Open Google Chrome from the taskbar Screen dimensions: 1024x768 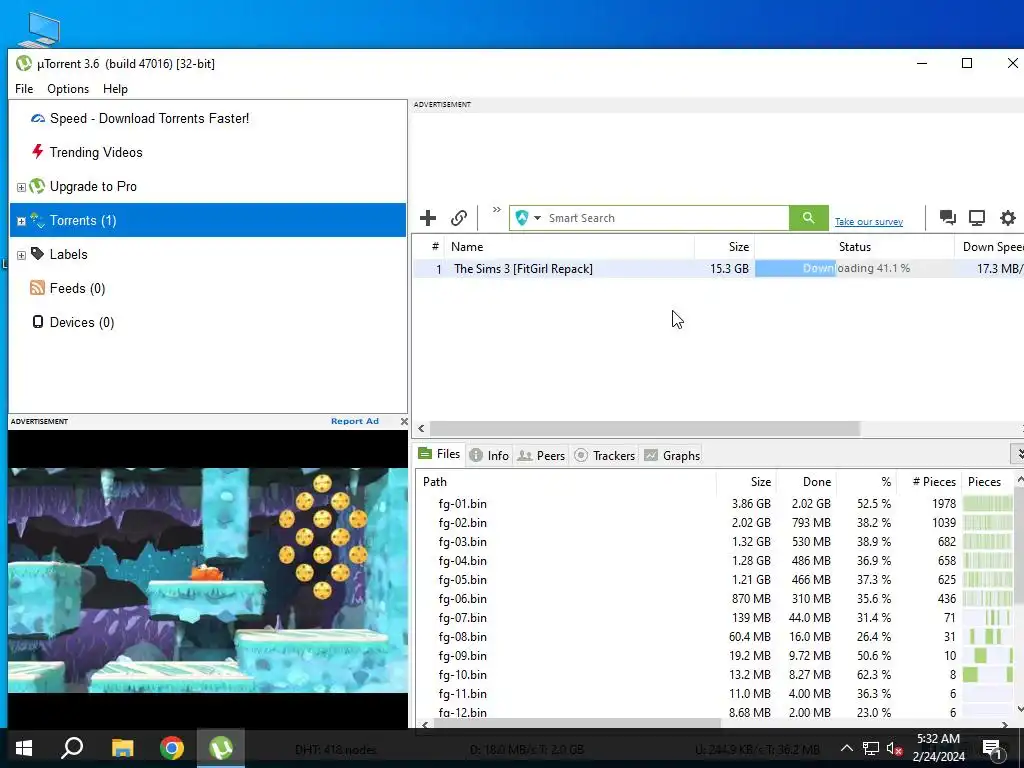pos(172,748)
